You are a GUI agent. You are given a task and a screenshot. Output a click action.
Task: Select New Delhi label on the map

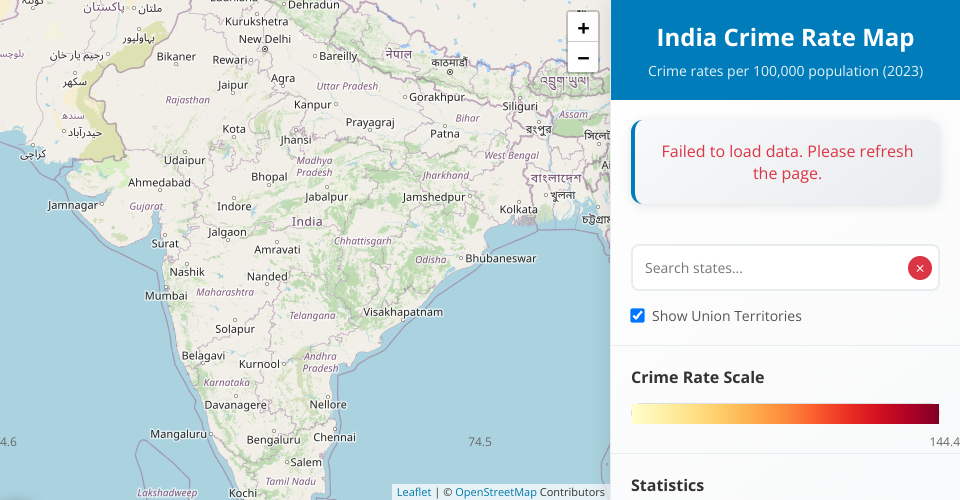click(x=264, y=39)
